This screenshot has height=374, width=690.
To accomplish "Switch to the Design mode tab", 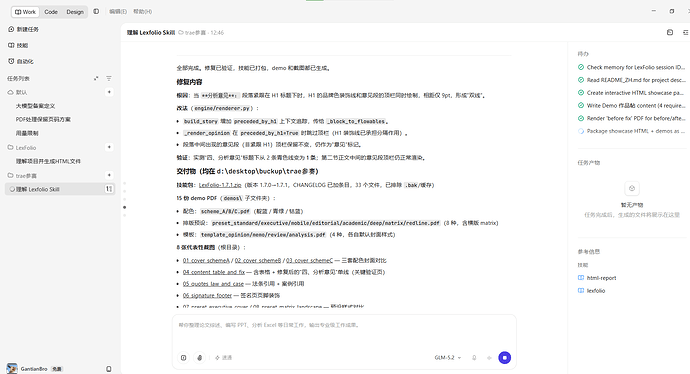I will pyautogui.click(x=75, y=12).
